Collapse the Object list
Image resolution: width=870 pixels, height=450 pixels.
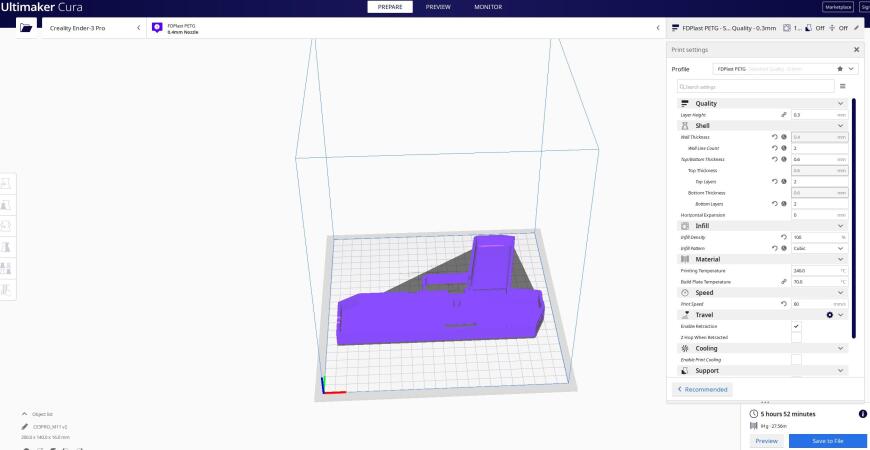pyautogui.click(x=24, y=414)
